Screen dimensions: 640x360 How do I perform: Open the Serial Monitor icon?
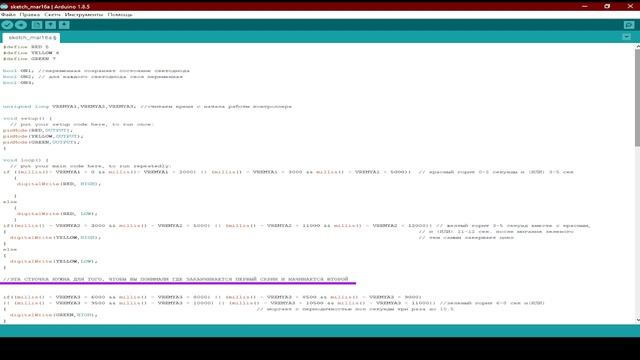629,25
